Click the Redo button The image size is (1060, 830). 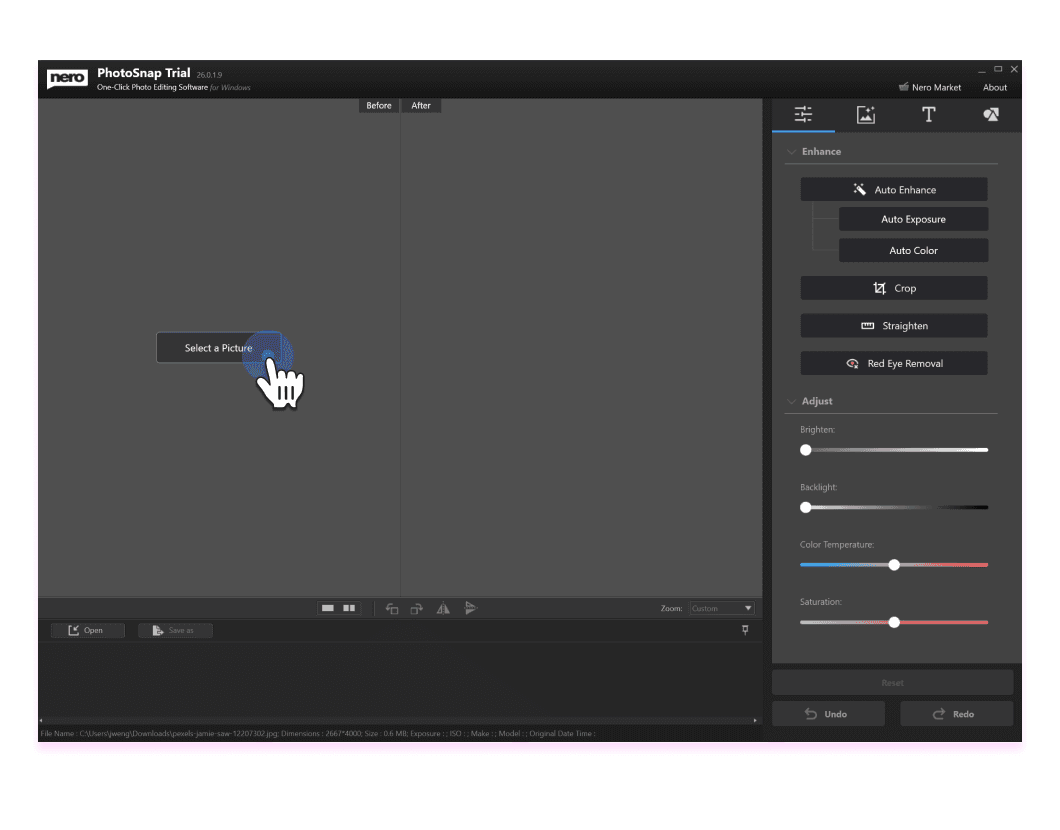(957, 714)
